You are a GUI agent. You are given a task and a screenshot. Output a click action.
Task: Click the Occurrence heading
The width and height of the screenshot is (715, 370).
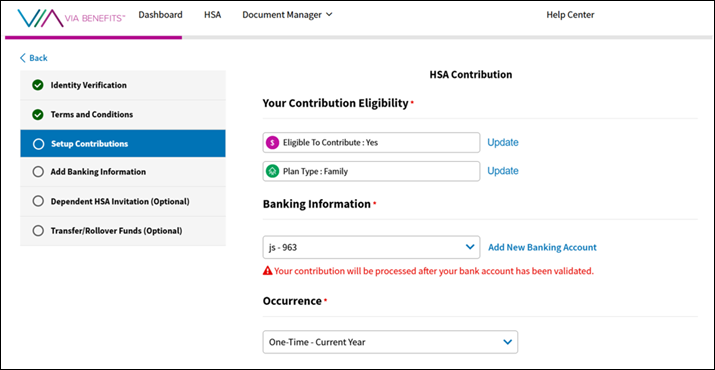click(292, 301)
